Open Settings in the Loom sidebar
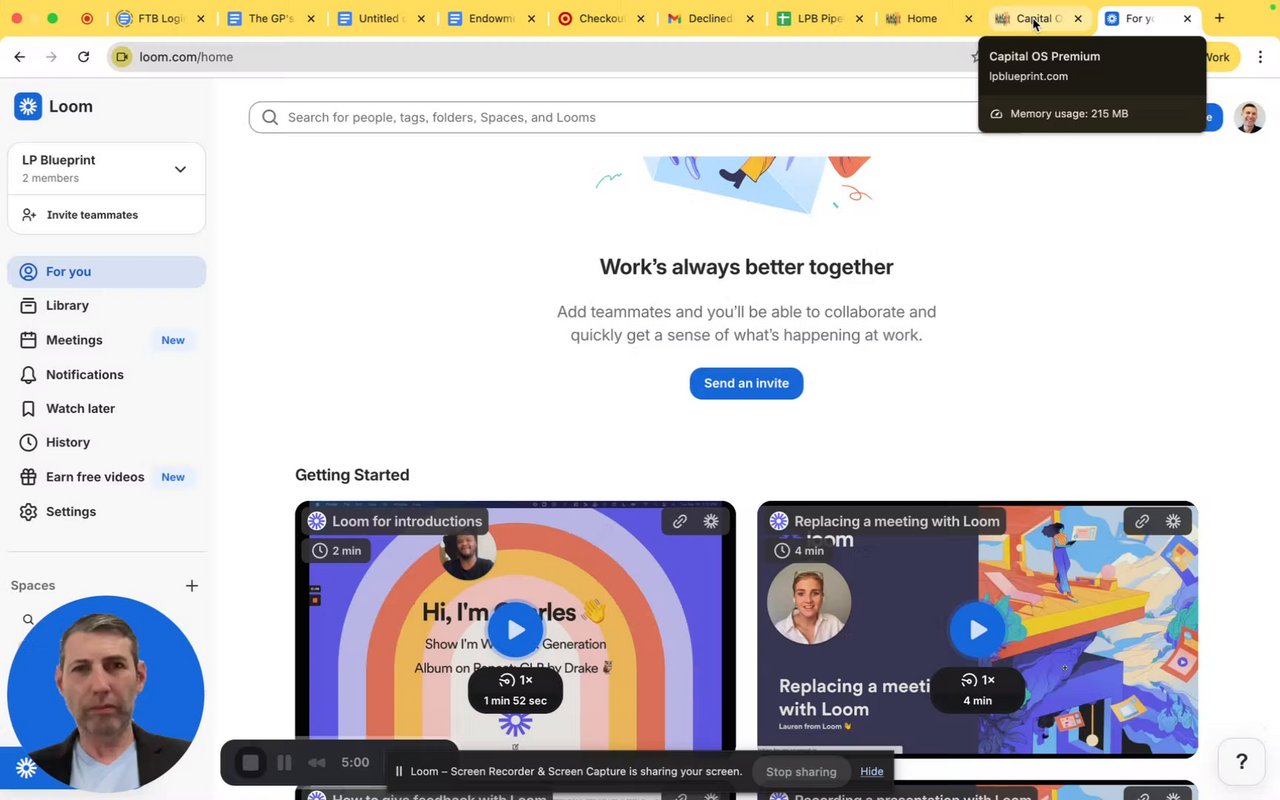Image resolution: width=1280 pixels, height=800 pixels. point(106,511)
